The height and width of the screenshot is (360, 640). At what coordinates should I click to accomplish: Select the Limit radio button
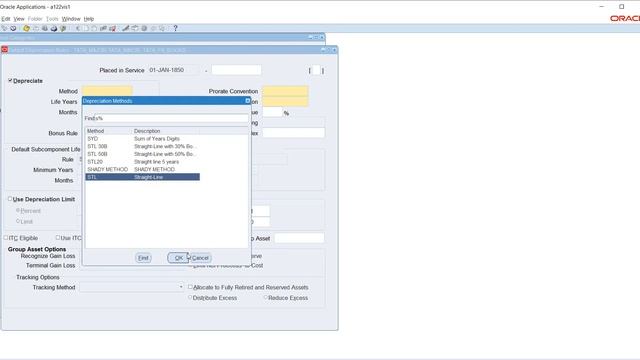[18, 221]
